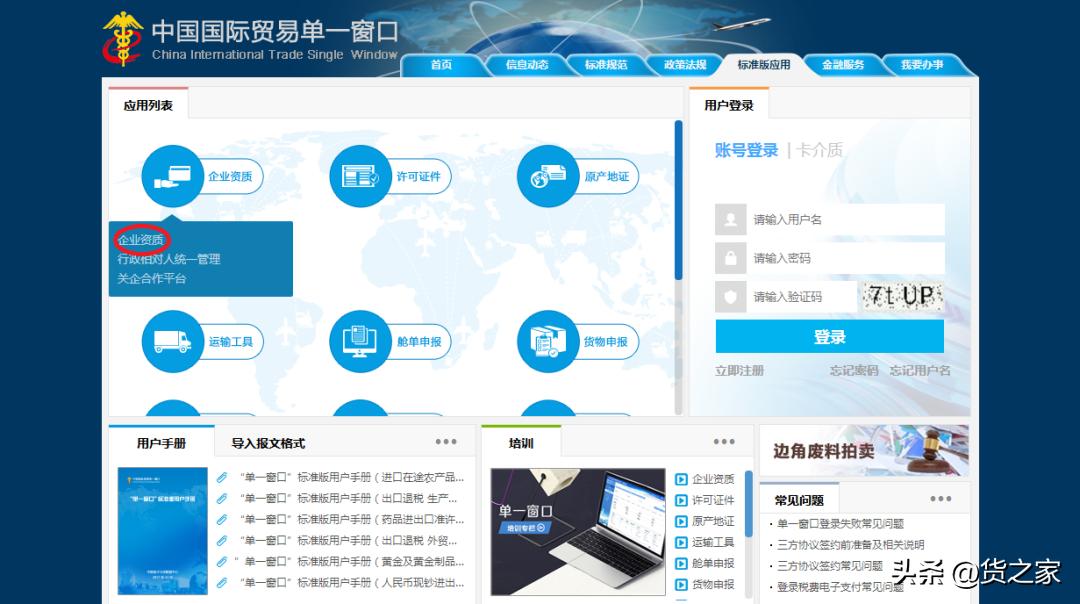Switch to the 金融服务 tab
The image size is (1080, 604).
coord(843,65)
